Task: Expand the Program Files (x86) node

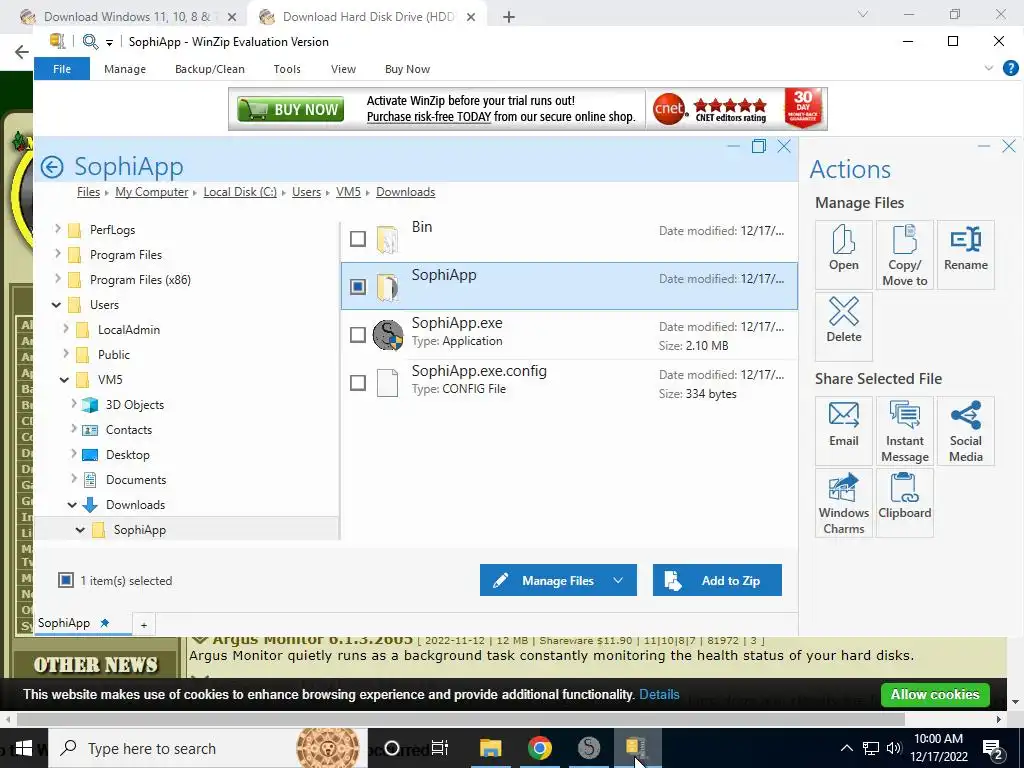Action: coord(57,278)
